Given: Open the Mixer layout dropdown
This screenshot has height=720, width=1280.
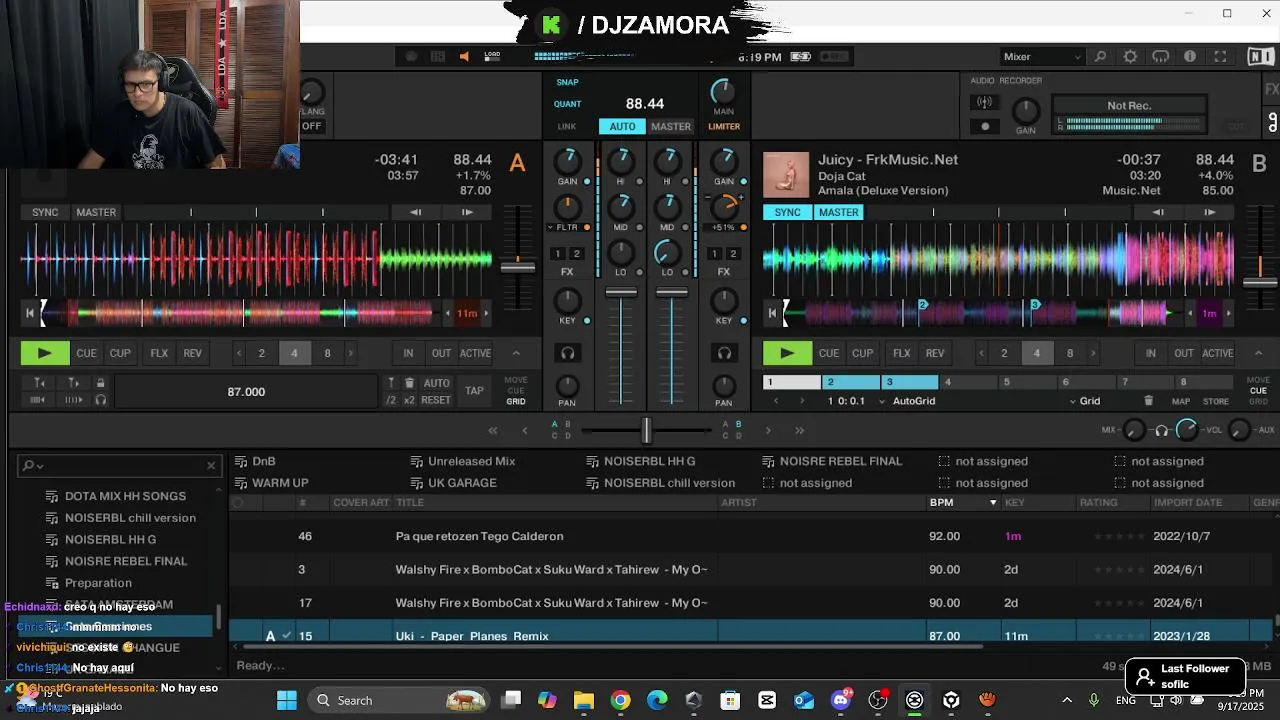Looking at the screenshot, I should [x=1042, y=57].
